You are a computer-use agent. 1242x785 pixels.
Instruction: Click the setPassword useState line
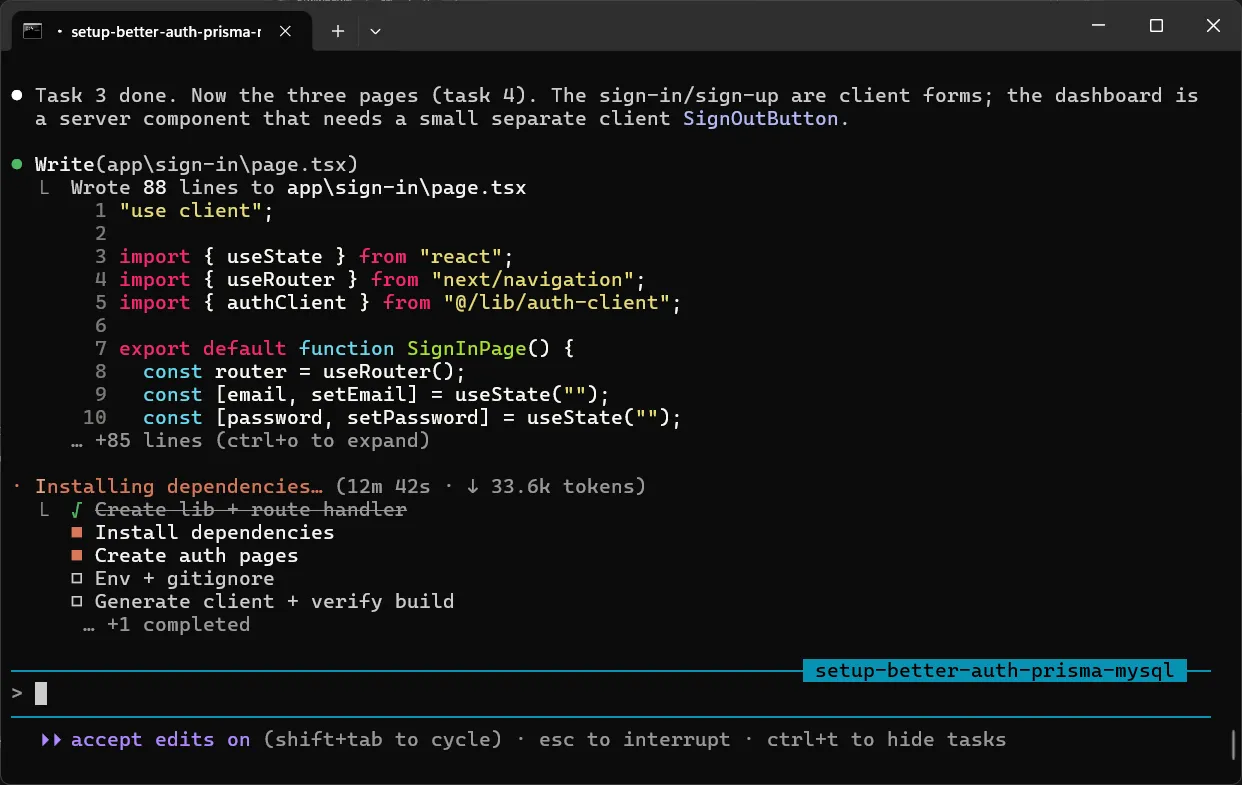click(x=412, y=417)
